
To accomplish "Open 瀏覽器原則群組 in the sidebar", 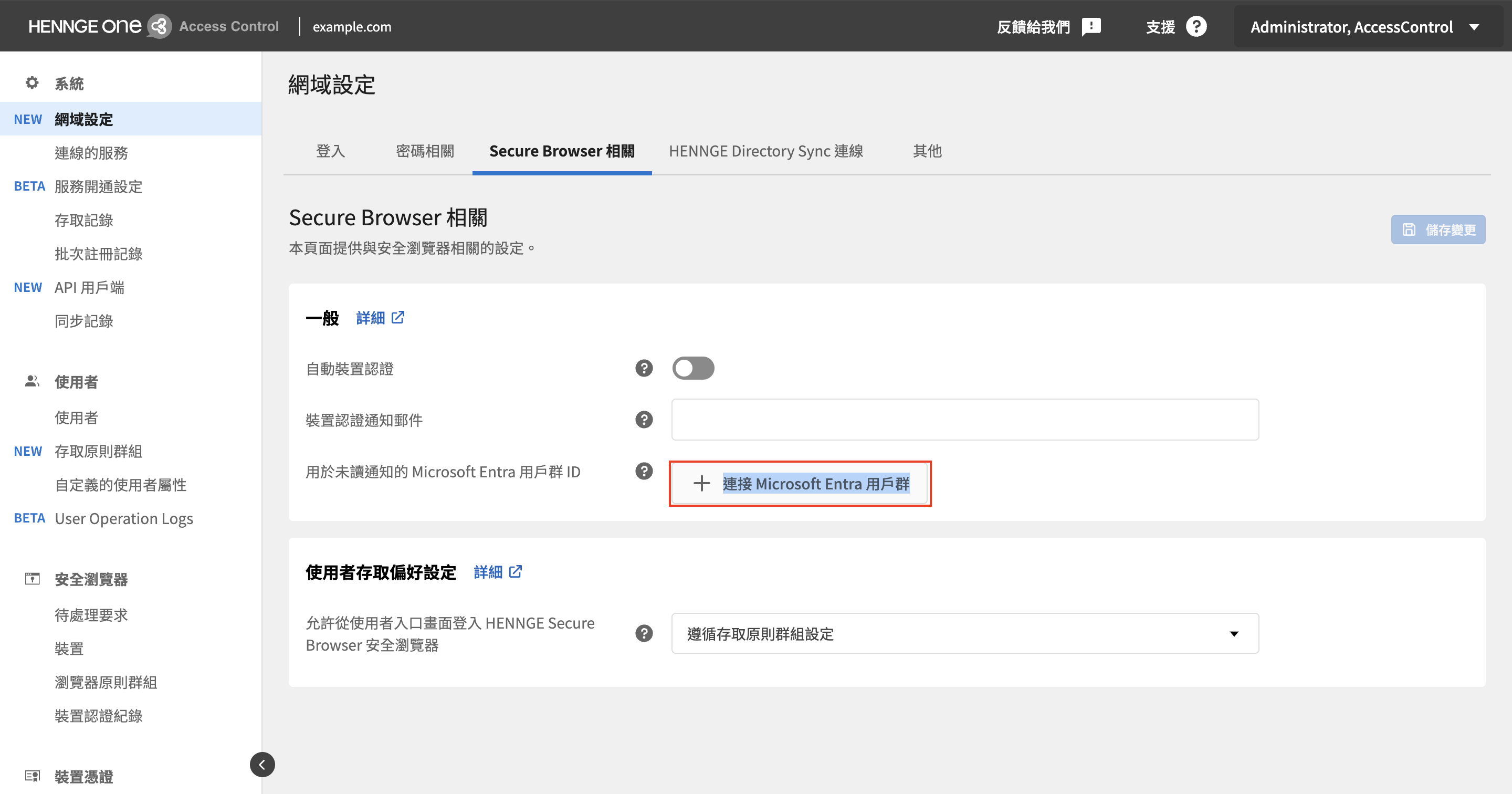I will click(x=106, y=682).
